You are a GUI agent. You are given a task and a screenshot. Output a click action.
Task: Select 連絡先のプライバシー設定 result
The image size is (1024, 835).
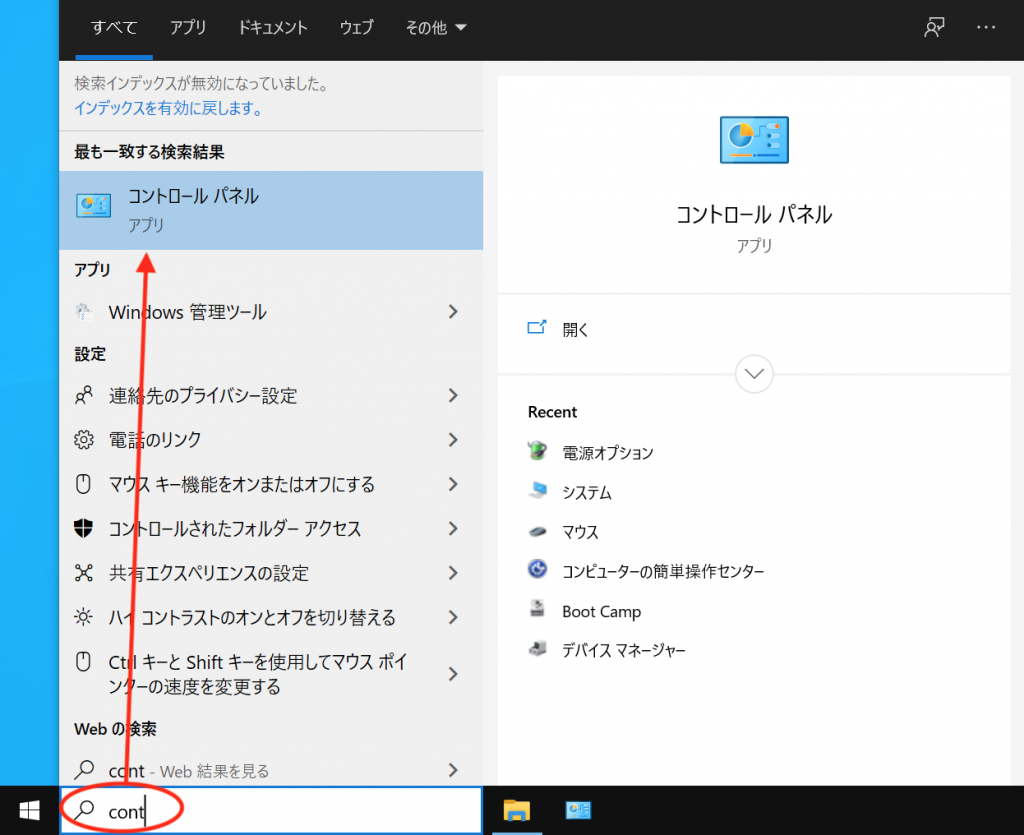point(271,396)
